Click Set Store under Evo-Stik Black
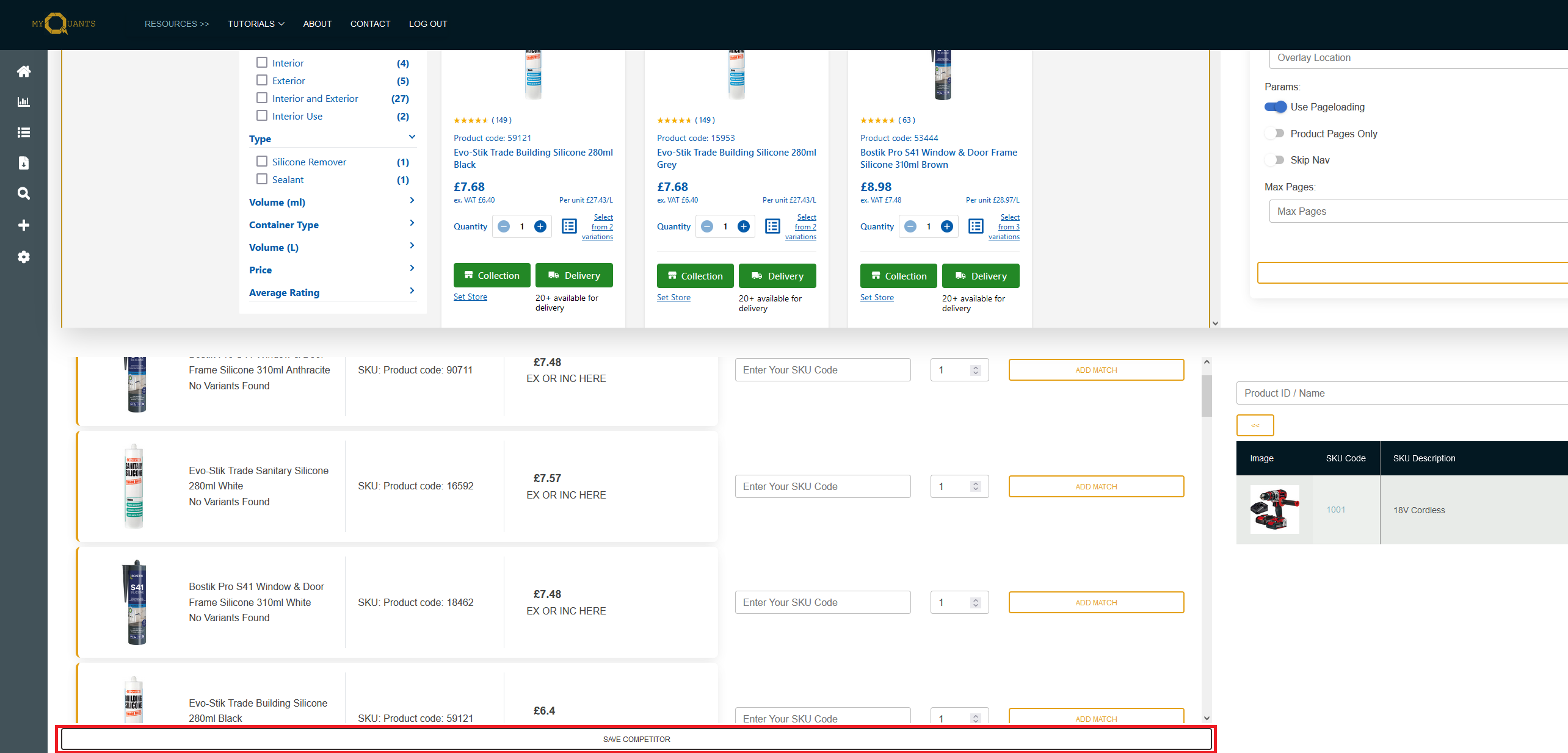 coord(470,297)
